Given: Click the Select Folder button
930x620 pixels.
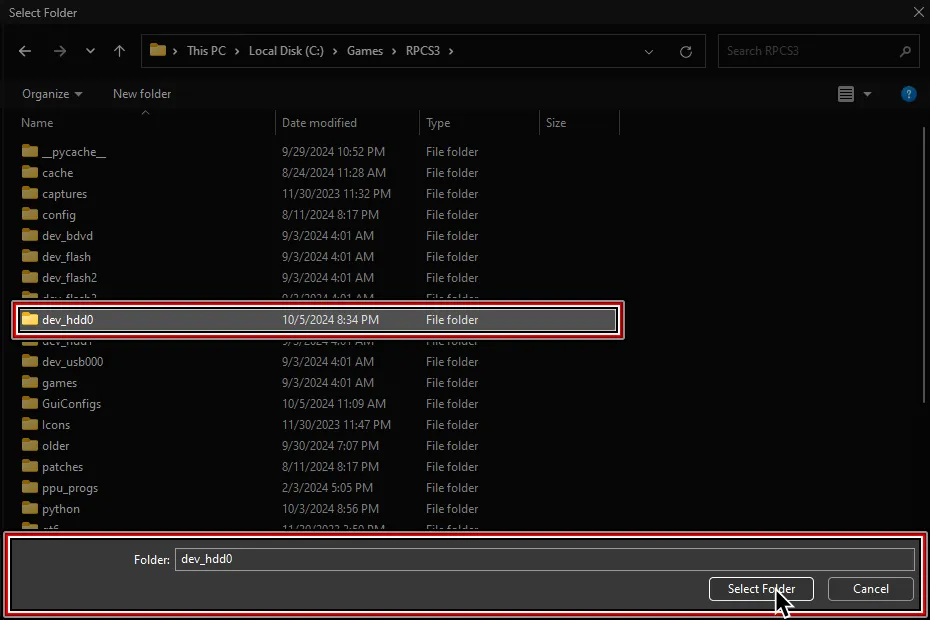Looking at the screenshot, I should point(761,589).
